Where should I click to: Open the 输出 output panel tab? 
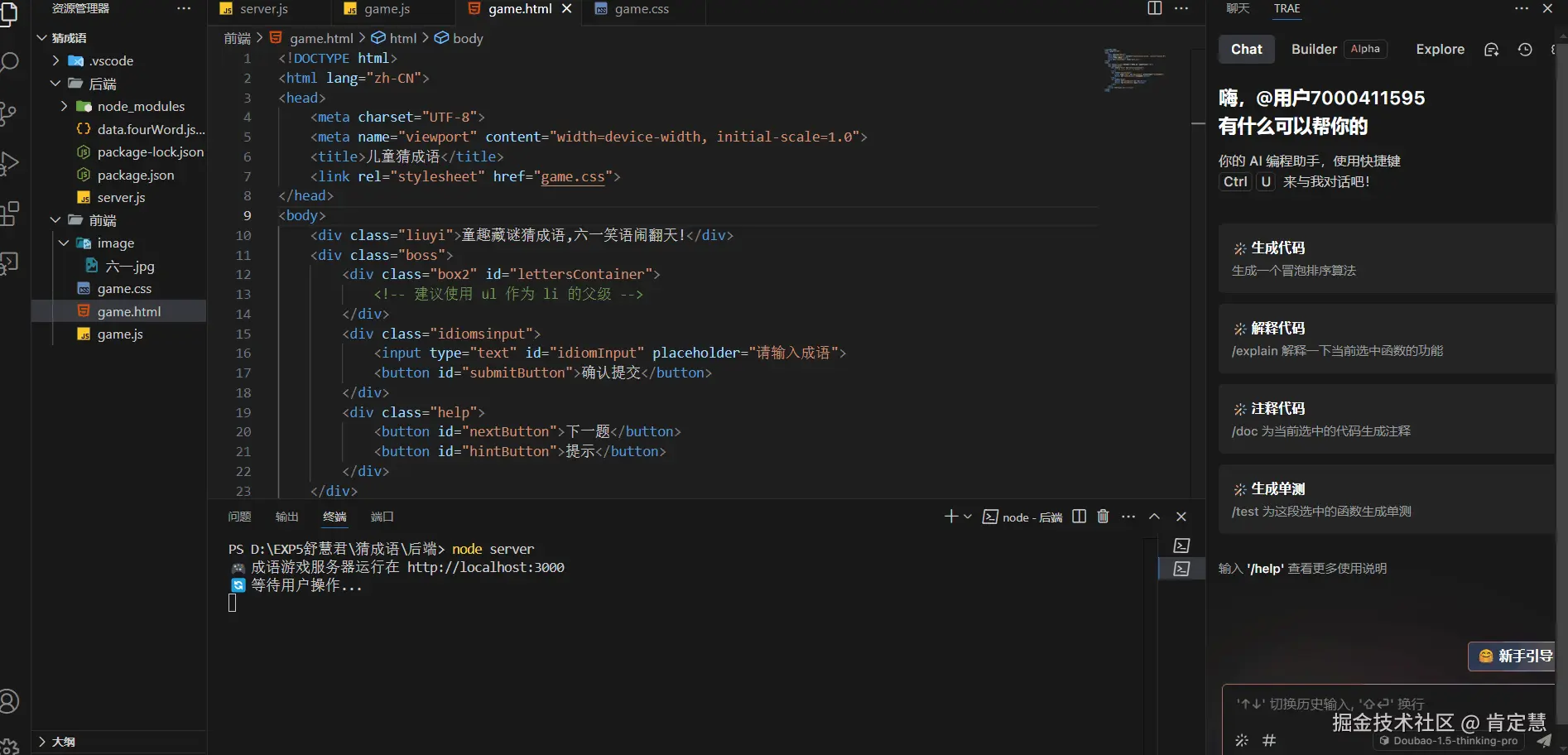[286, 517]
